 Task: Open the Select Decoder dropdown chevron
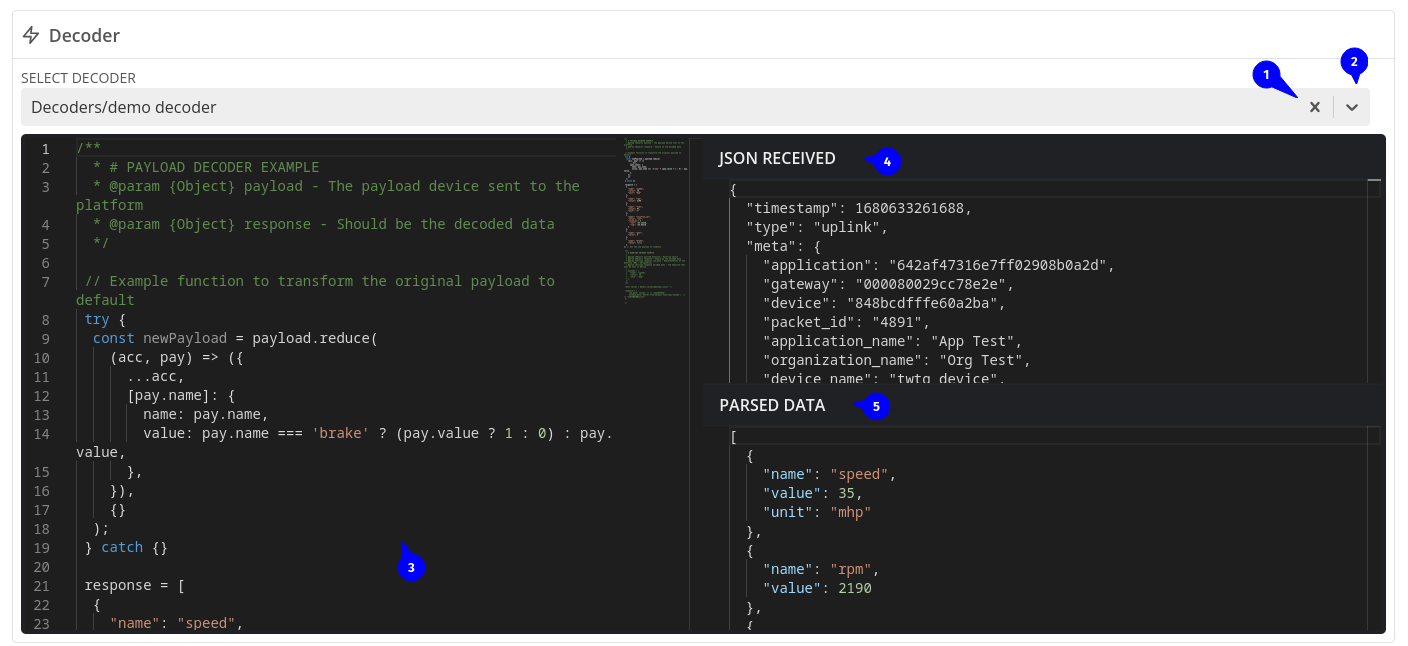(1352, 107)
